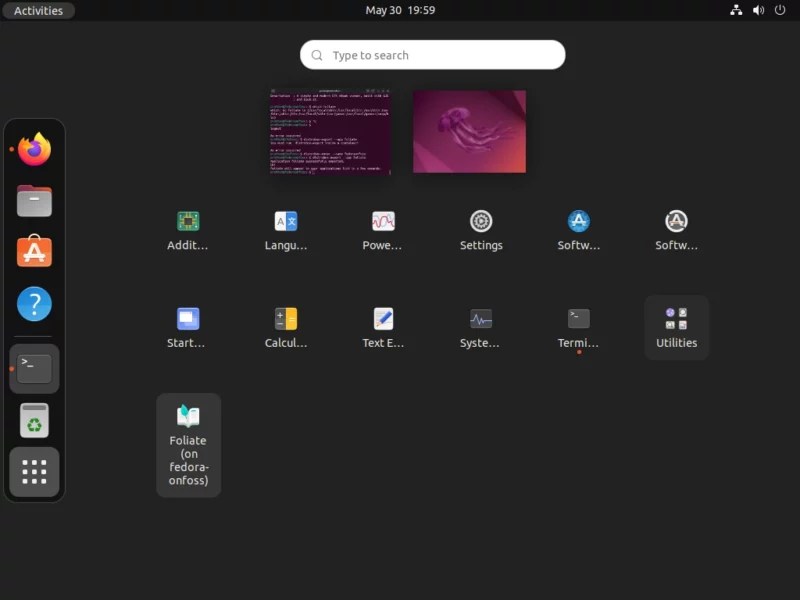Click the Type to search field
This screenshot has height=600, width=800.
tap(432, 55)
